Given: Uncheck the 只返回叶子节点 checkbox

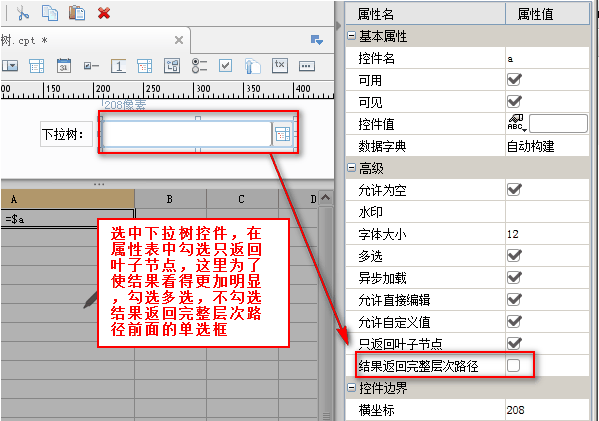Looking at the screenshot, I should [x=514, y=343].
